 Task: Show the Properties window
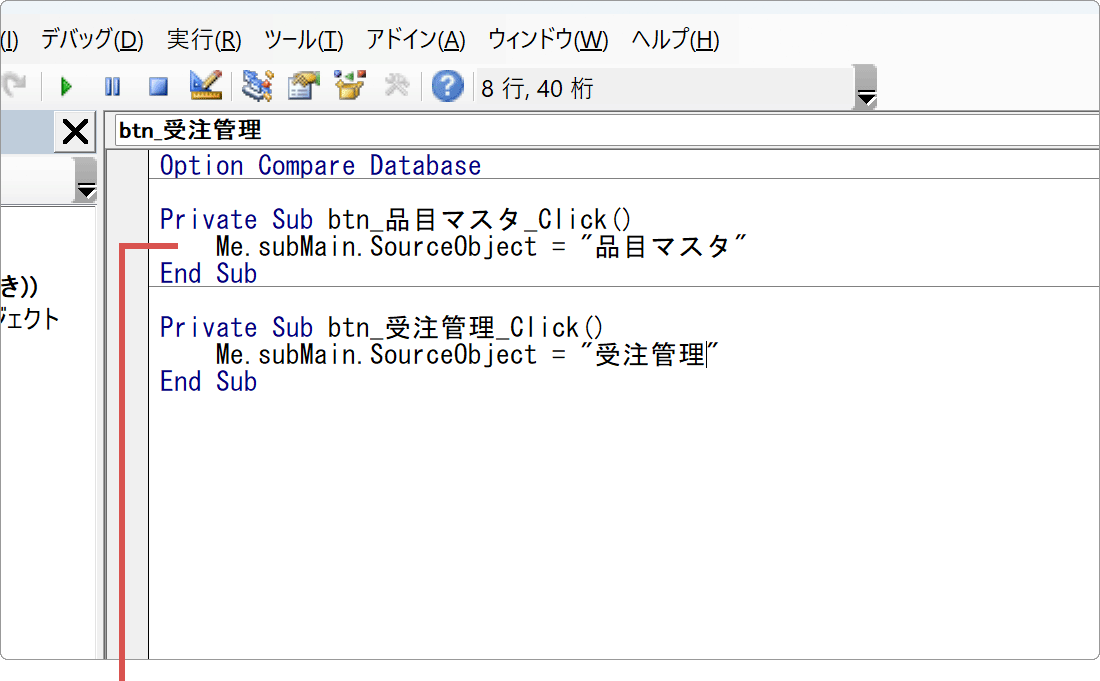[x=302, y=86]
